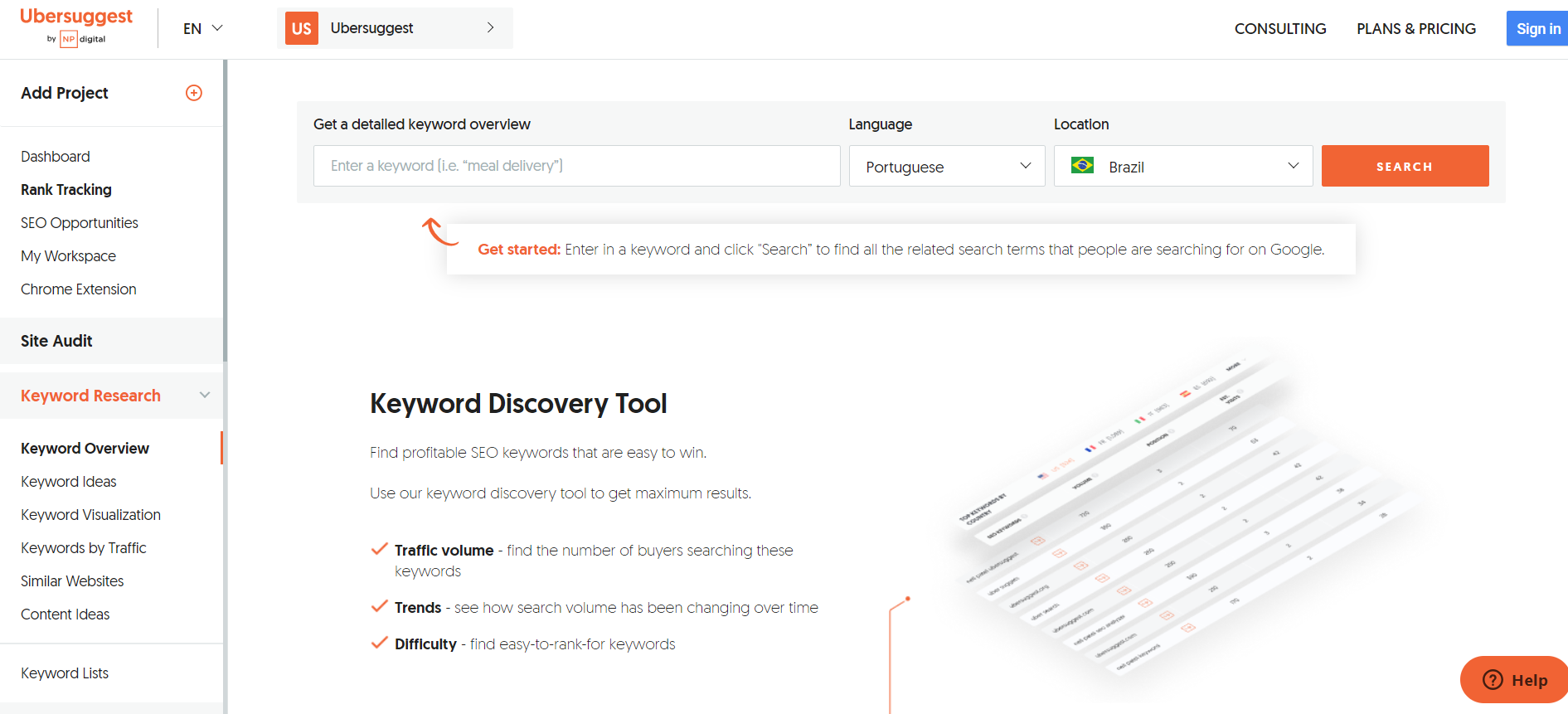Open Keyword Lists
The image size is (1568, 714).
click(65, 673)
